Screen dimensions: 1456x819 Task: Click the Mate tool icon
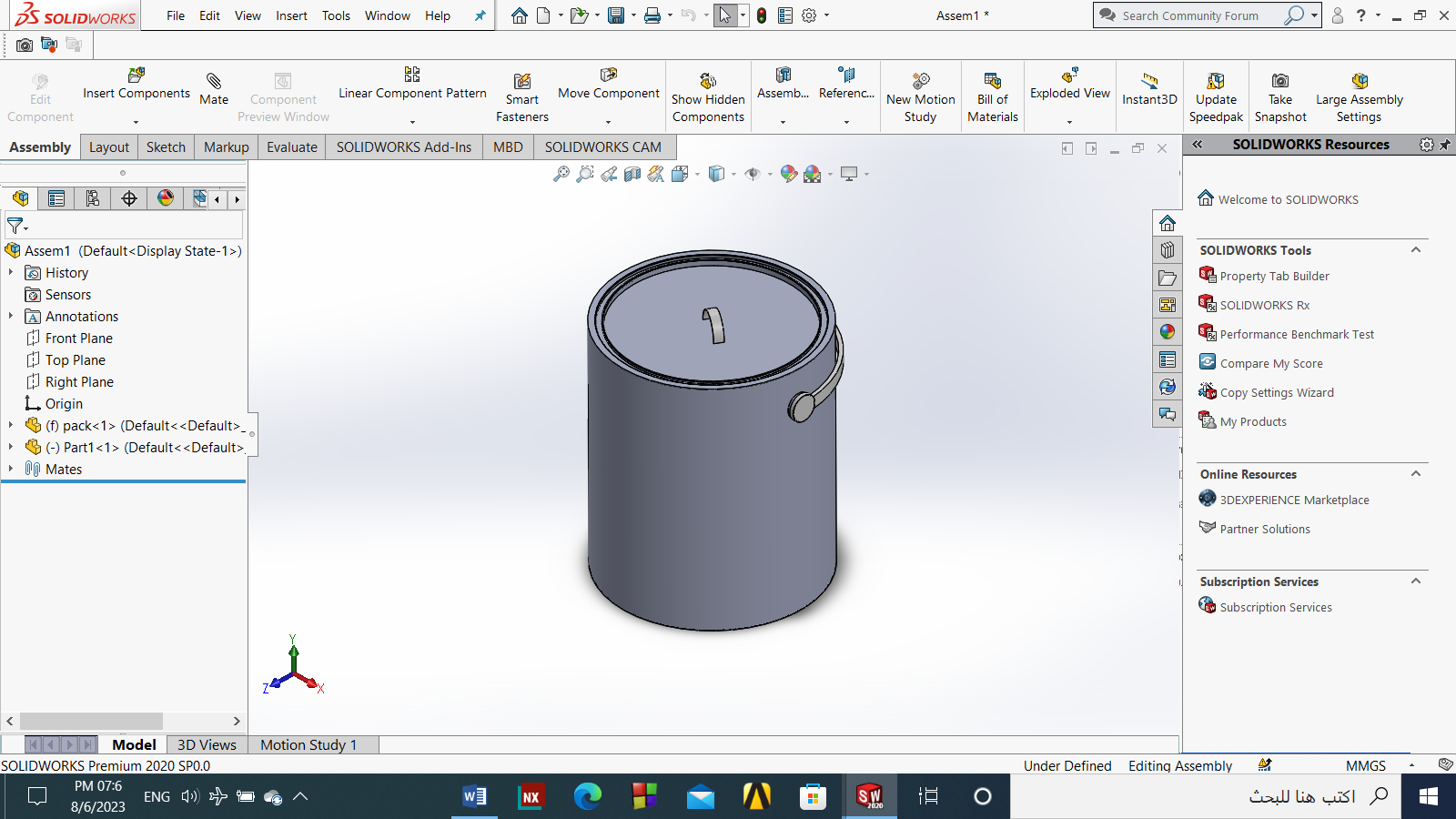(x=214, y=81)
